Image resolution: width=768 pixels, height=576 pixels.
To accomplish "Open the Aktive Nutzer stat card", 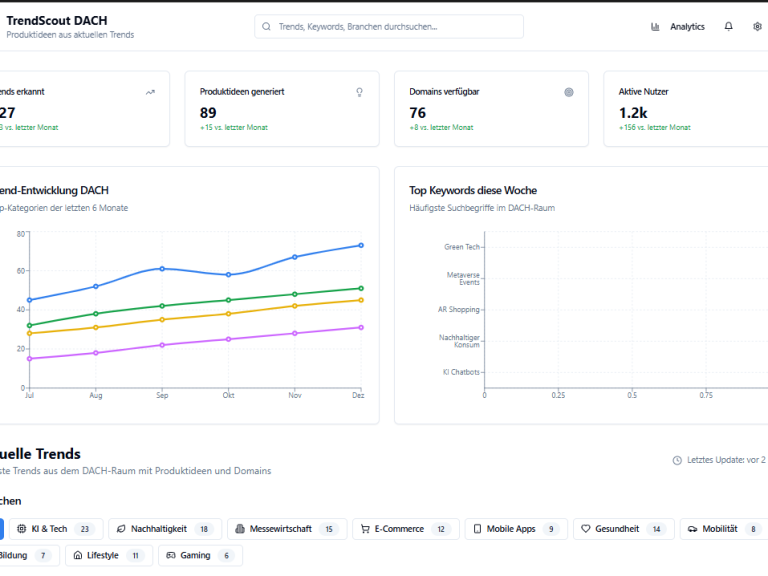I will (x=685, y=110).
